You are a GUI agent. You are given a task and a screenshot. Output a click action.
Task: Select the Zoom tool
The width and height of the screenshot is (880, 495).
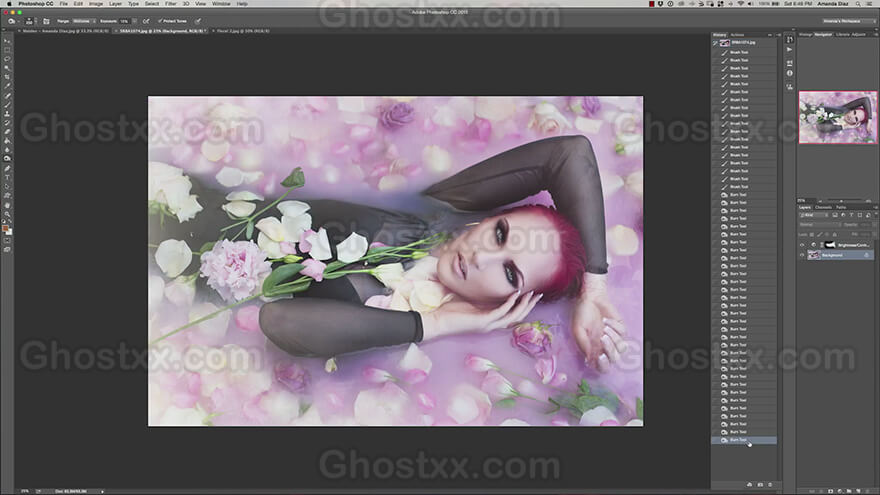7,214
